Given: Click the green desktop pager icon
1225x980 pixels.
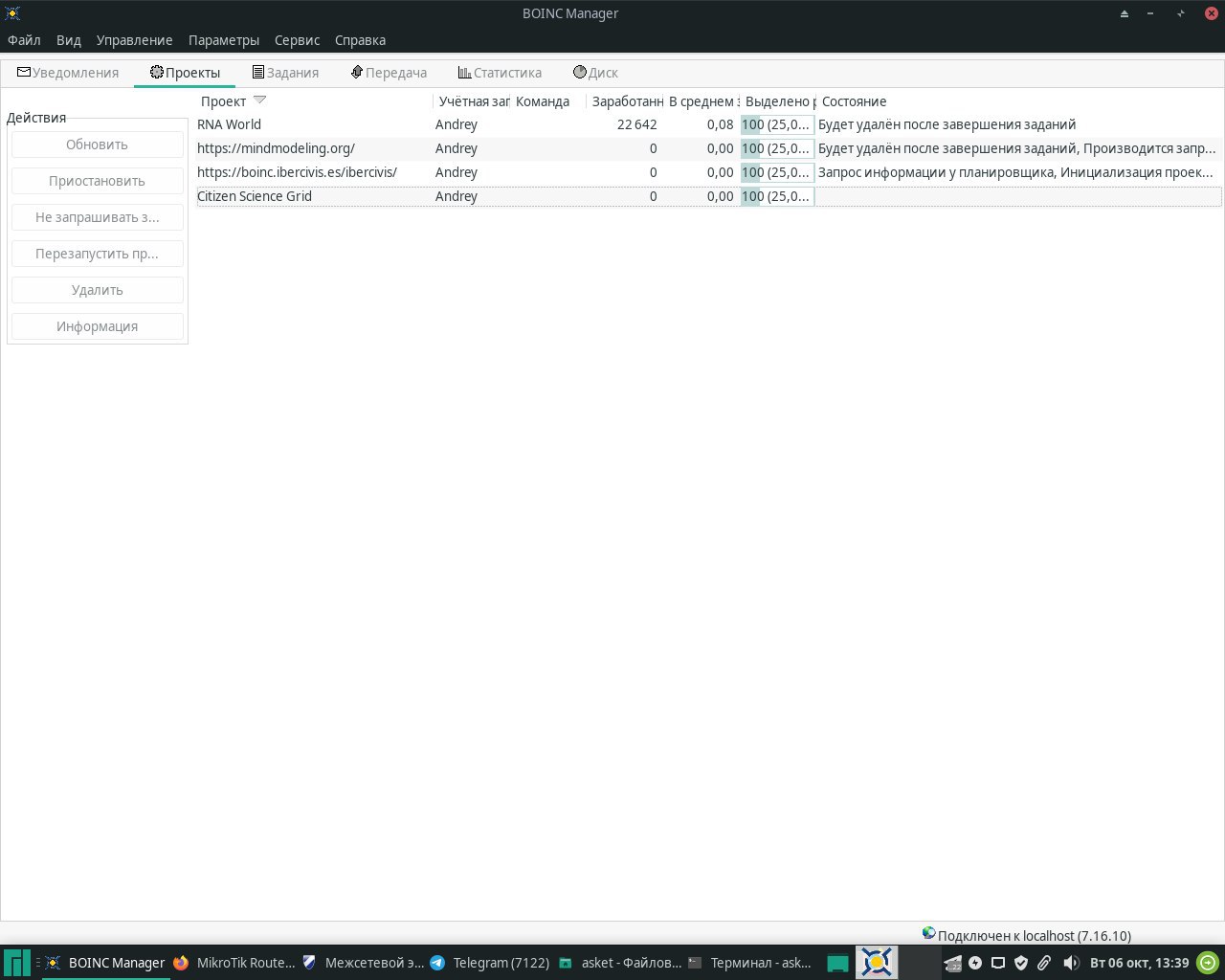Looking at the screenshot, I should click(837, 964).
